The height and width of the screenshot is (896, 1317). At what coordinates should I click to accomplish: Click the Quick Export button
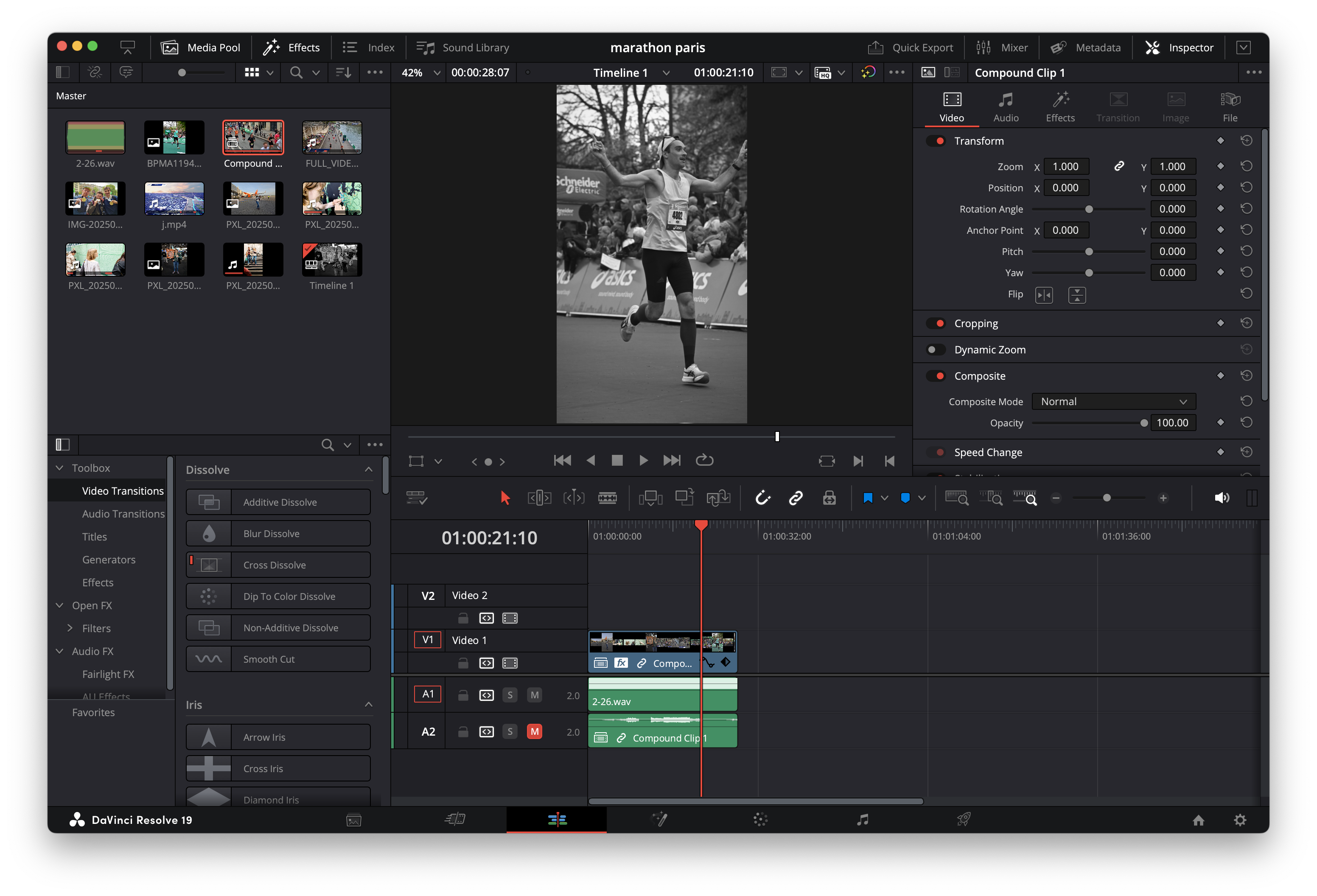910,48
